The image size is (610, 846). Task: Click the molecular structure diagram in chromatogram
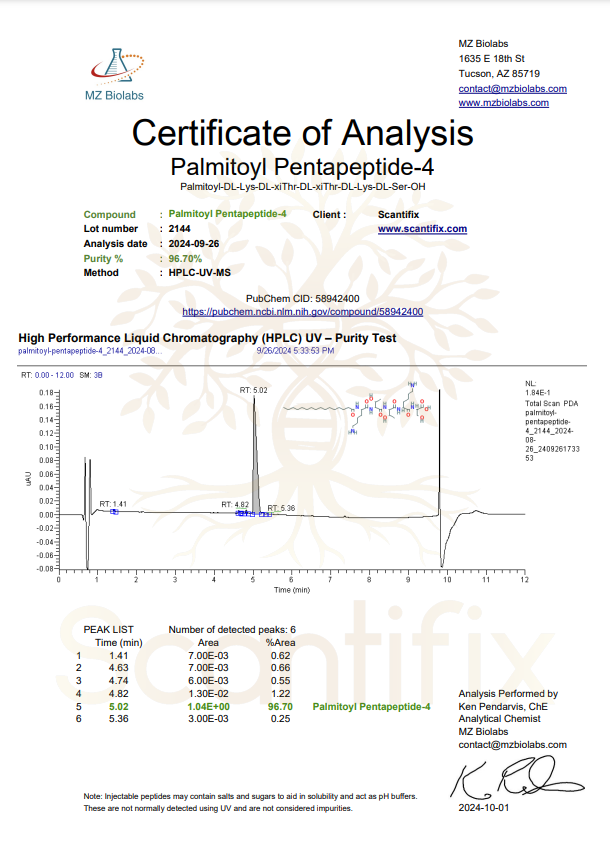pos(356,410)
